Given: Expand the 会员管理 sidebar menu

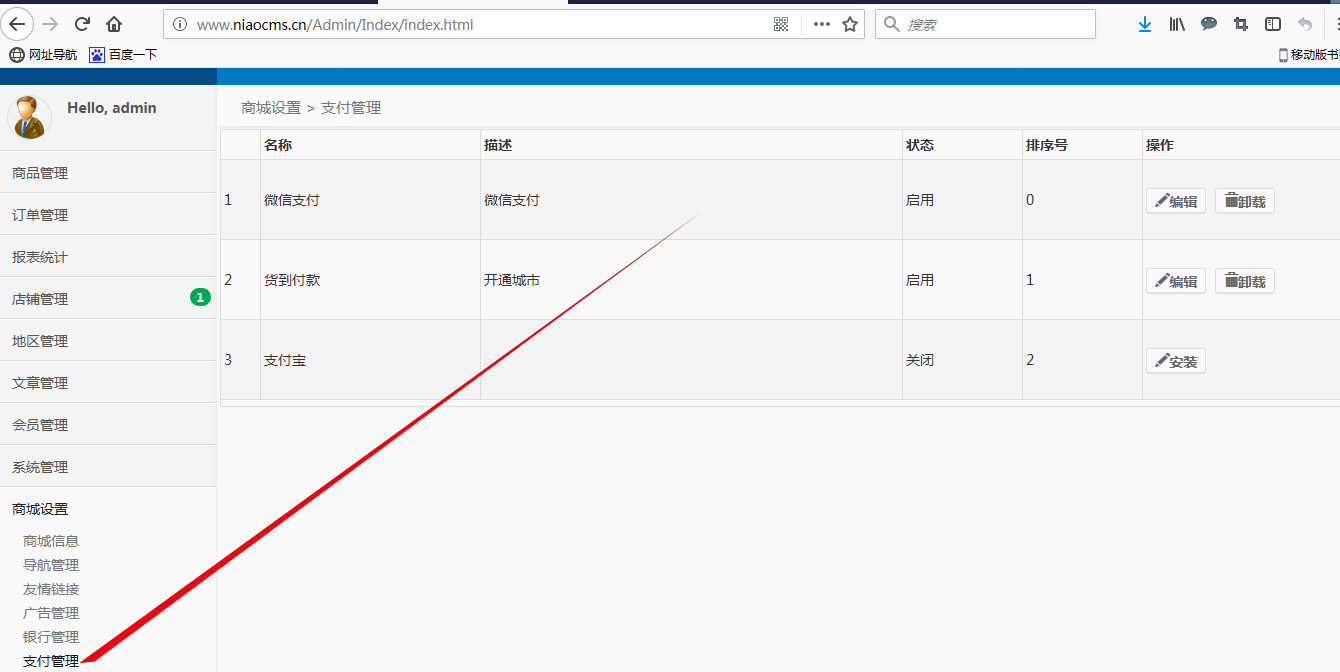Looking at the screenshot, I should click(x=108, y=425).
